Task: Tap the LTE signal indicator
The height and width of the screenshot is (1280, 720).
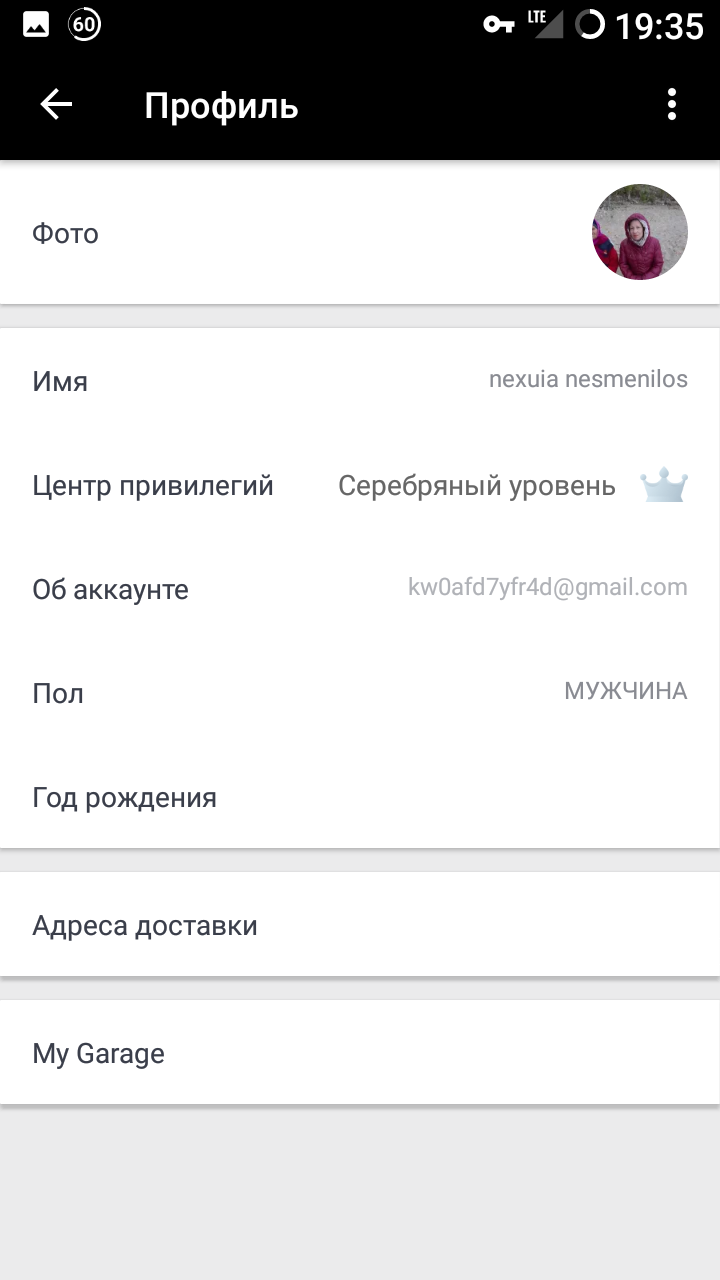Action: pyautogui.click(x=546, y=24)
